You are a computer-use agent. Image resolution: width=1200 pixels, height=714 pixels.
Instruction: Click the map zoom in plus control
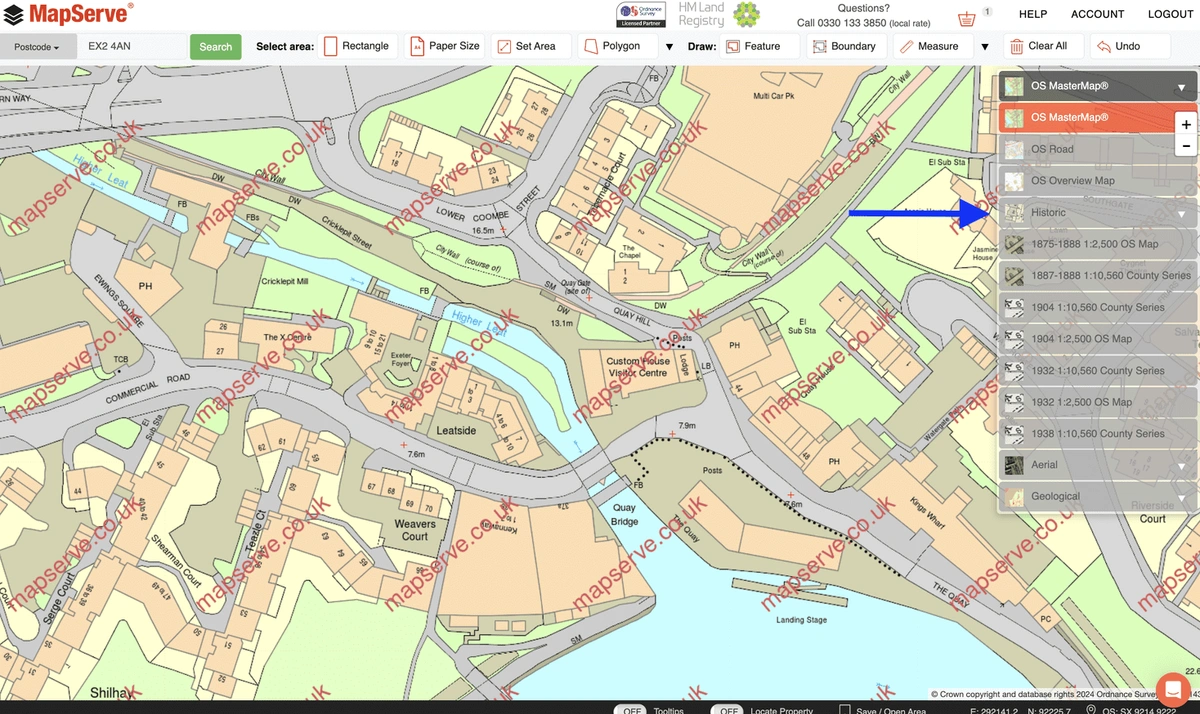(1186, 124)
